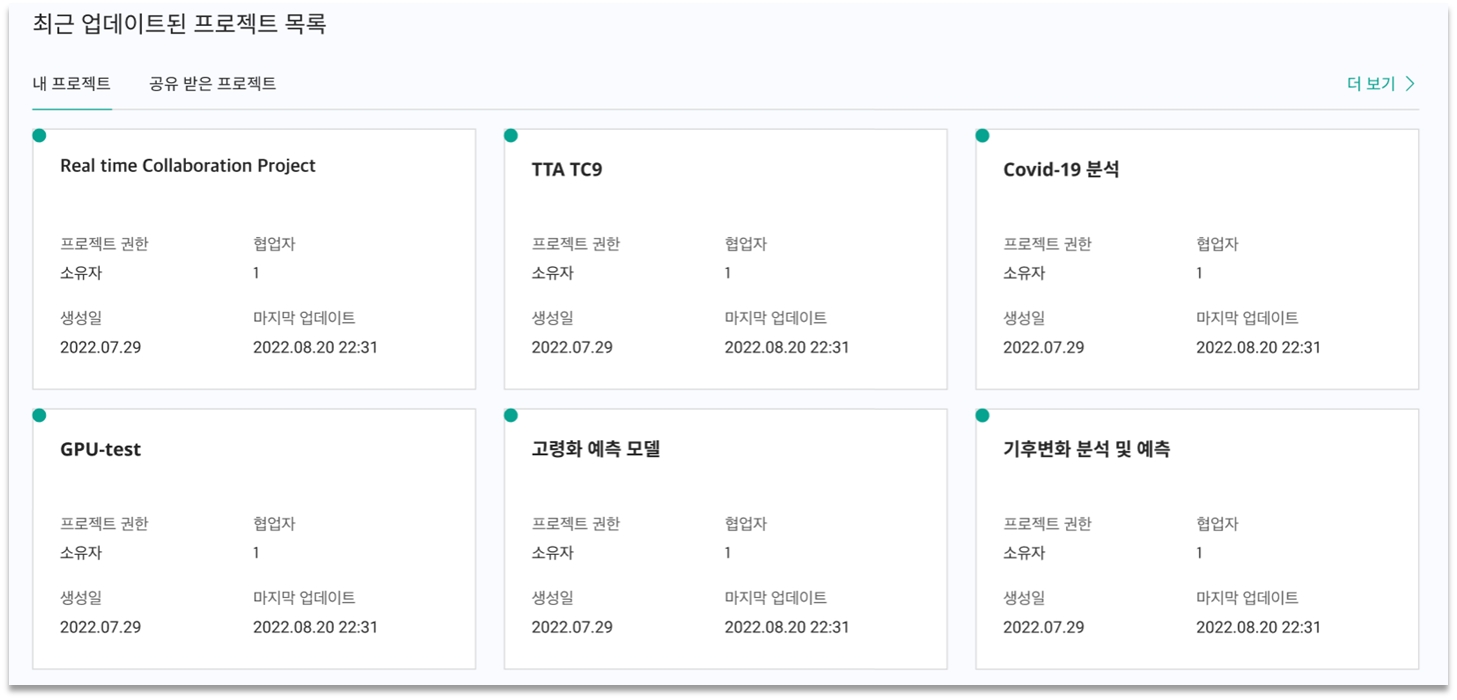Screen dimensions: 1457x700
Task: Select the 고령화 예측 모델 project title
Action: [596, 450]
